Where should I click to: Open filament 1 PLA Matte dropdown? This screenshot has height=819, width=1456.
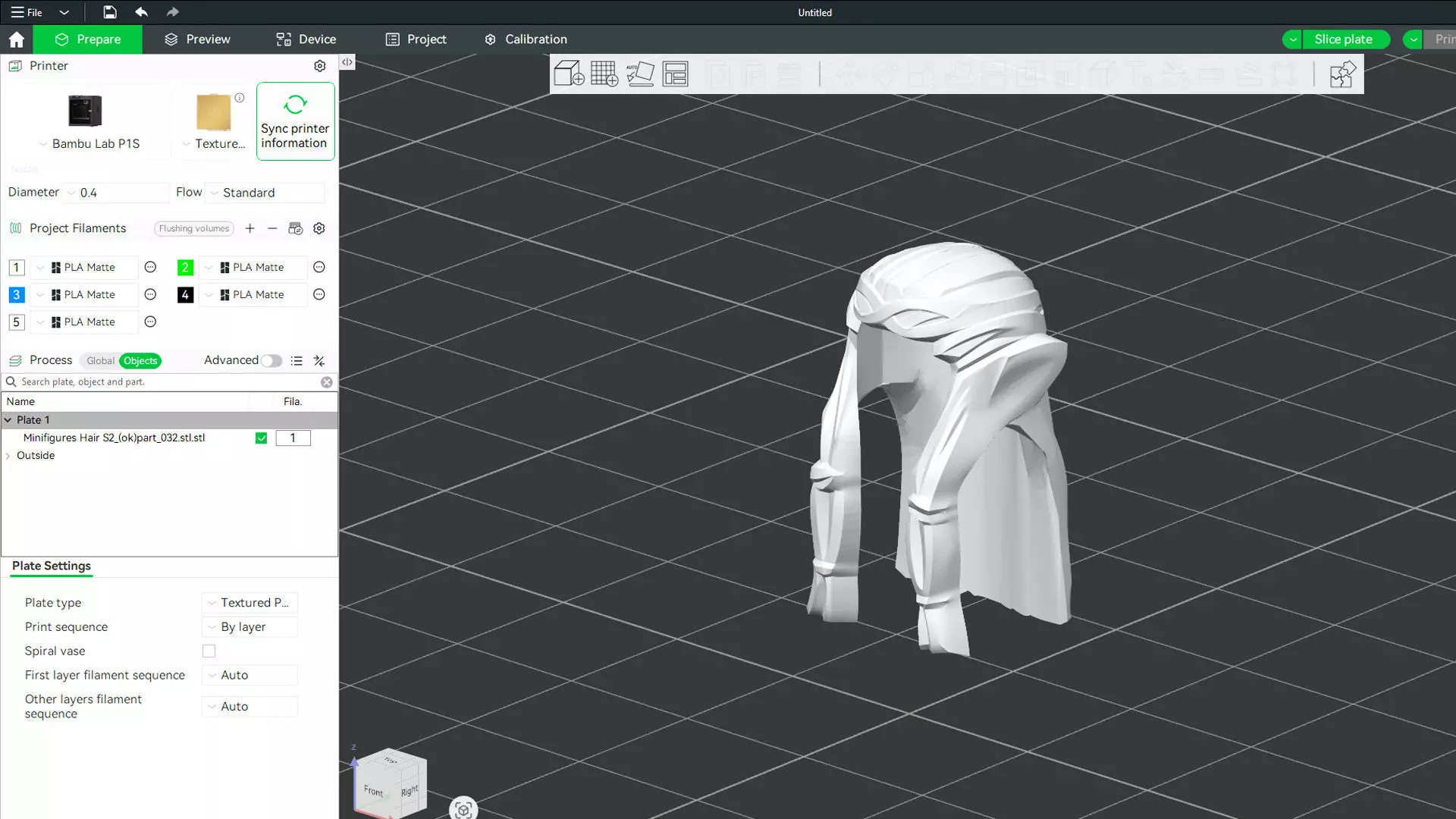(85, 267)
